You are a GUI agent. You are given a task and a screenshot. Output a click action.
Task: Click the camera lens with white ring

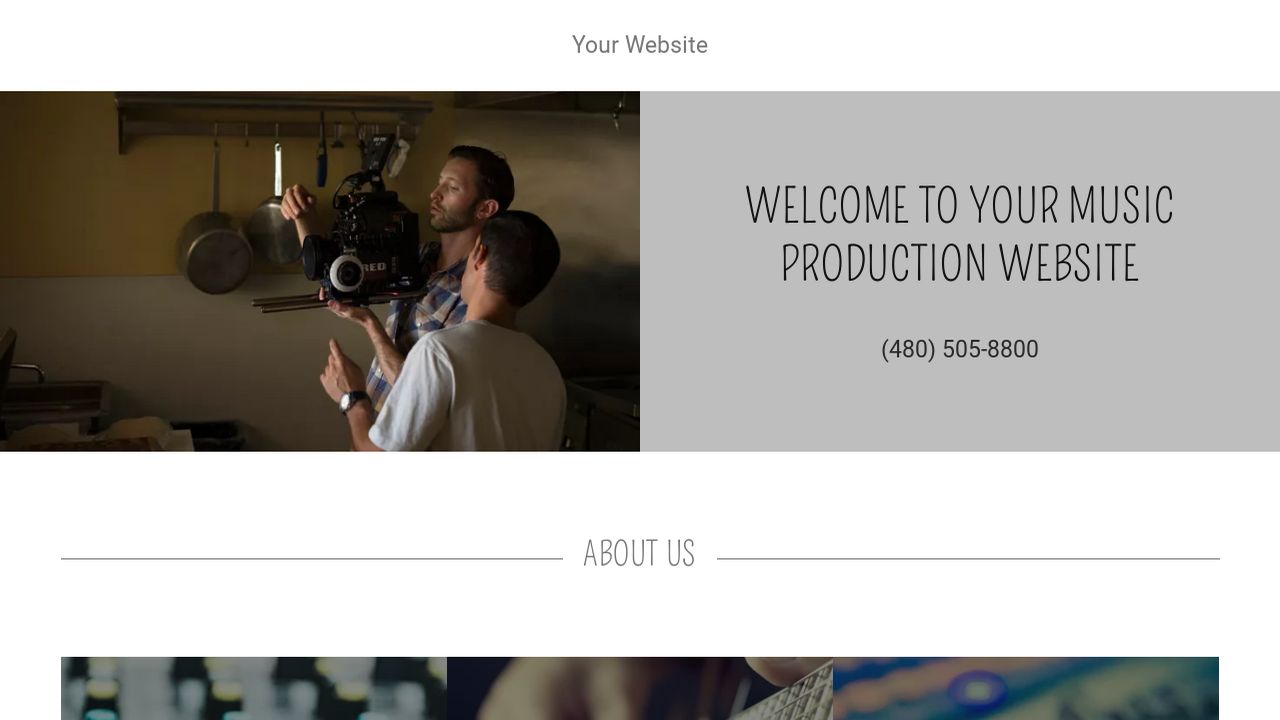coord(345,272)
